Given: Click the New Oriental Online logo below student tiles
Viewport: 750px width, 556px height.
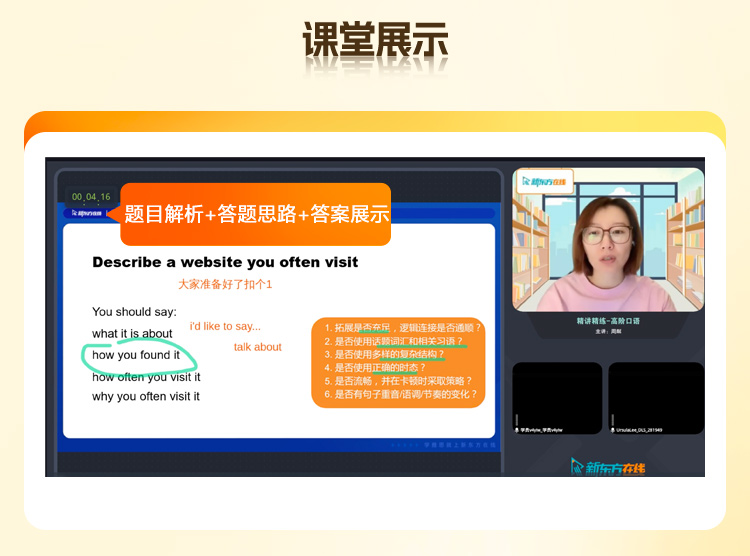Looking at the screenshot, I should [x=608, y=466].
